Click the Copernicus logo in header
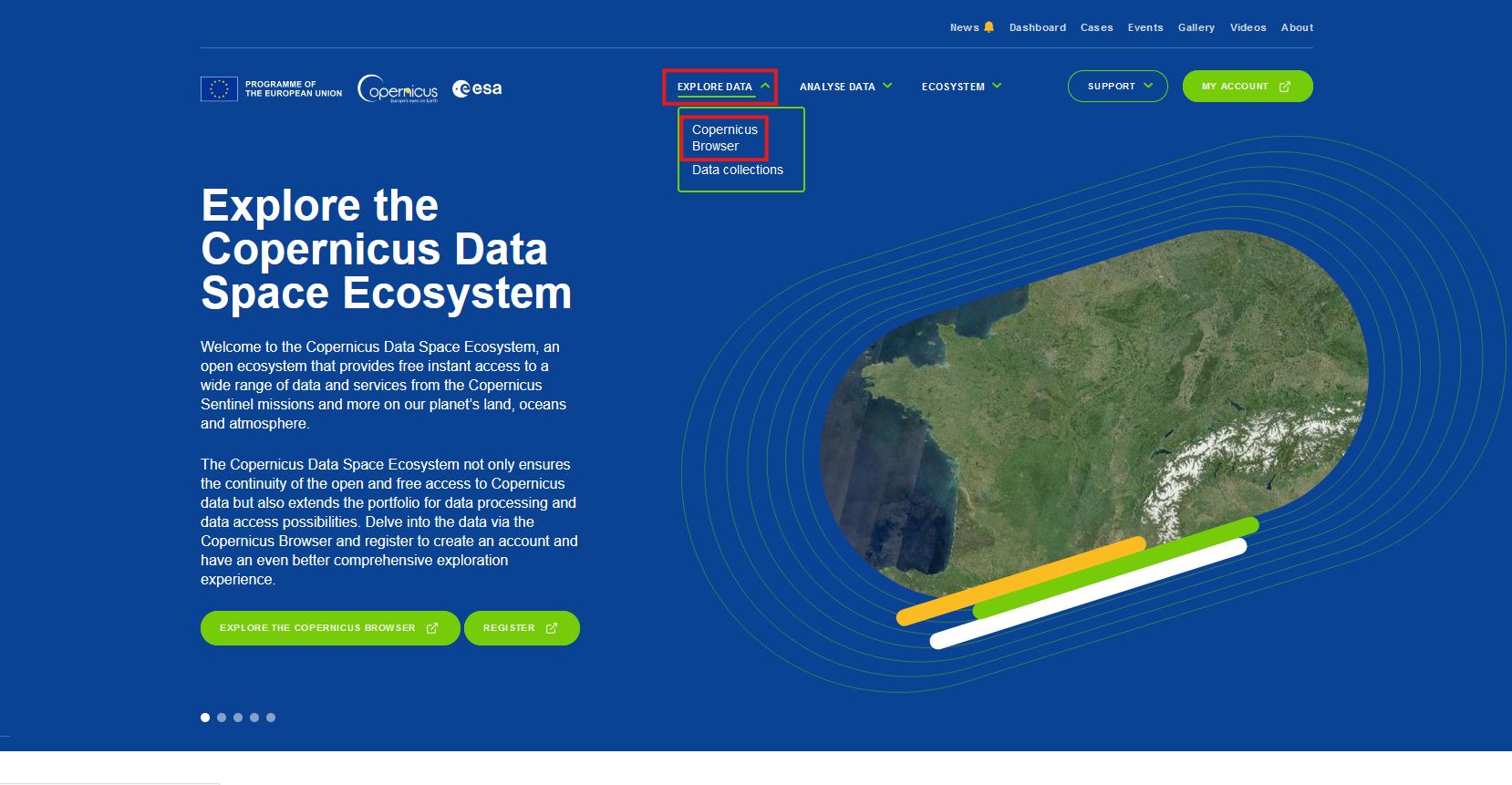The image size is (1512, 785). (398, 88)
